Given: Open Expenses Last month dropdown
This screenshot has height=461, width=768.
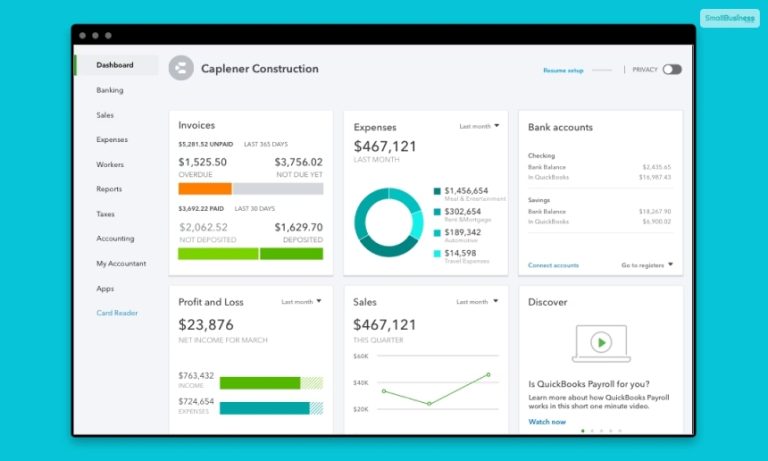Looking at the screenshot, I should (x=478, y=127).
